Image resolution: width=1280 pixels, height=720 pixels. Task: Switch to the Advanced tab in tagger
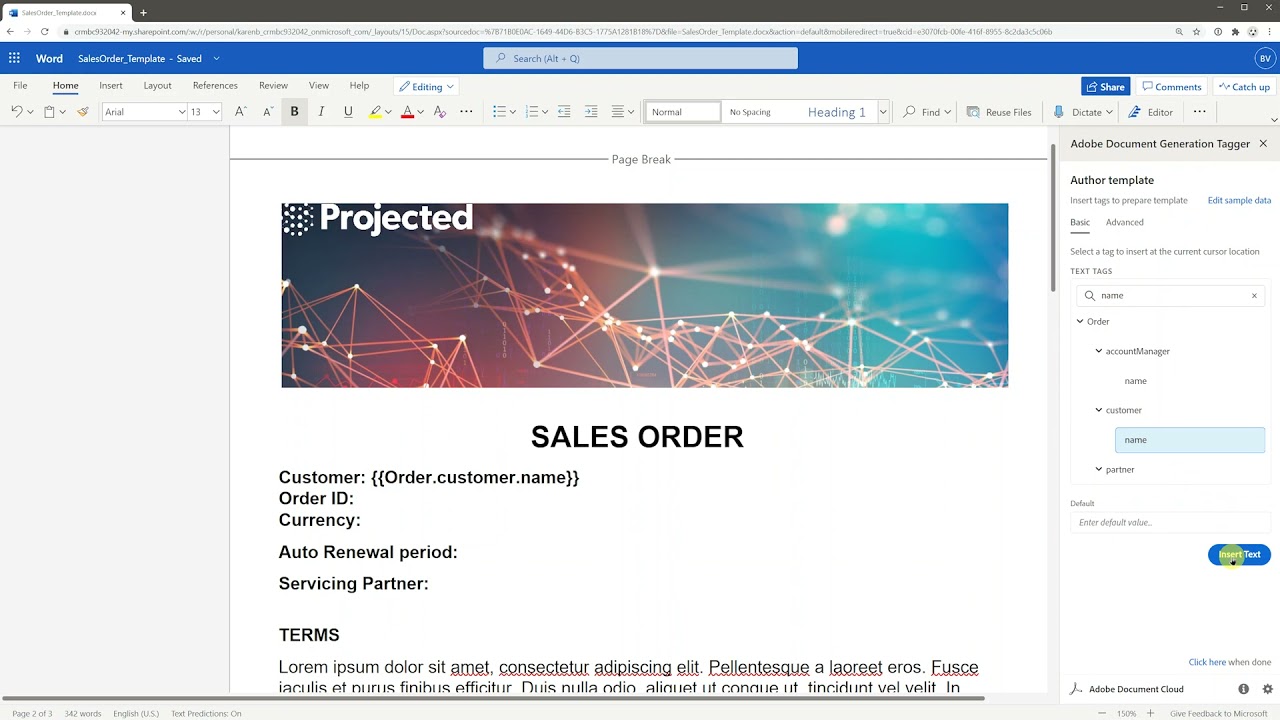pos(1124,222)
